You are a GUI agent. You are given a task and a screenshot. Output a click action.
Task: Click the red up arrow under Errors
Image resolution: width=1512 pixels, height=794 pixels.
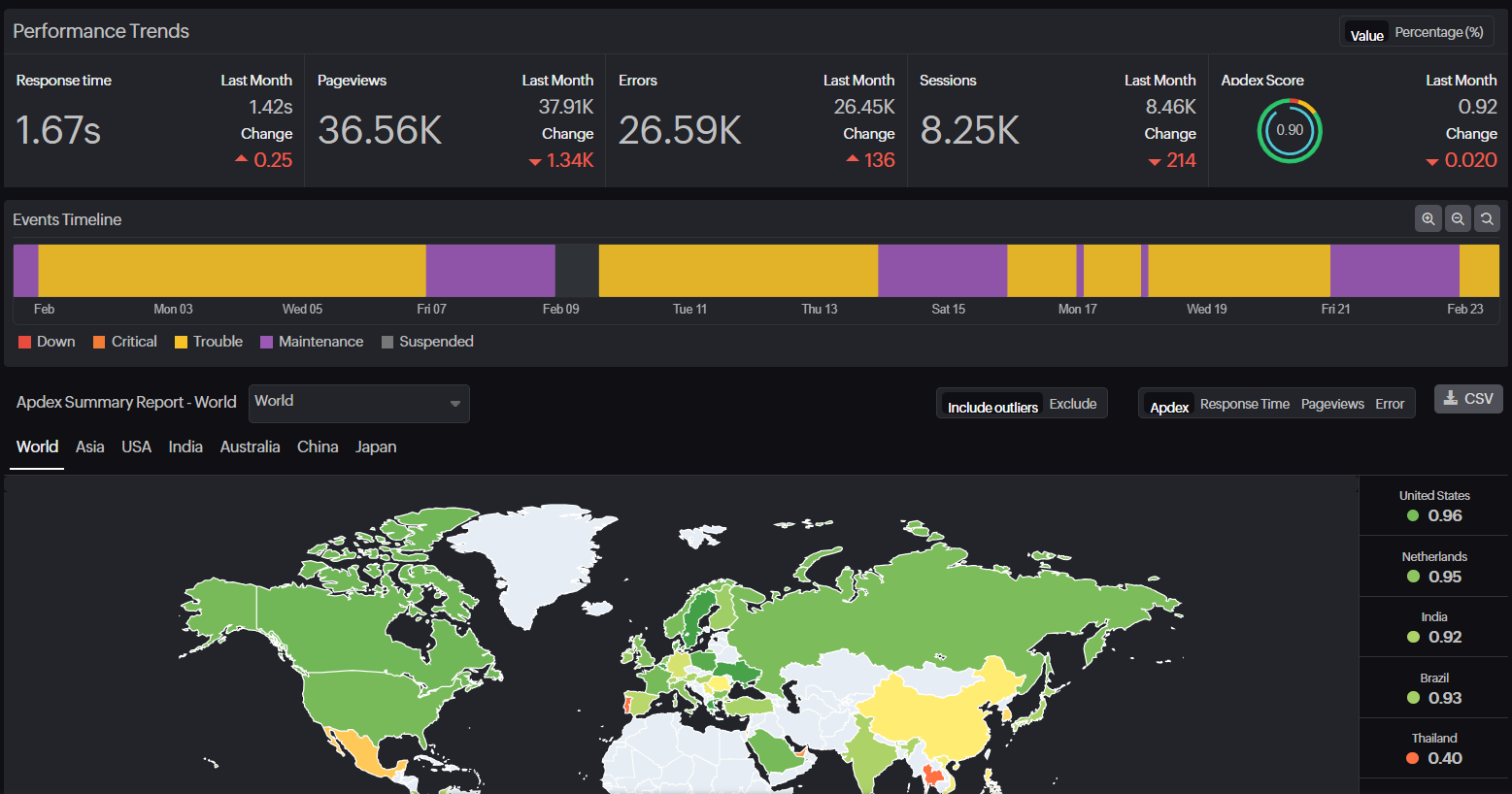click(853, 158)
